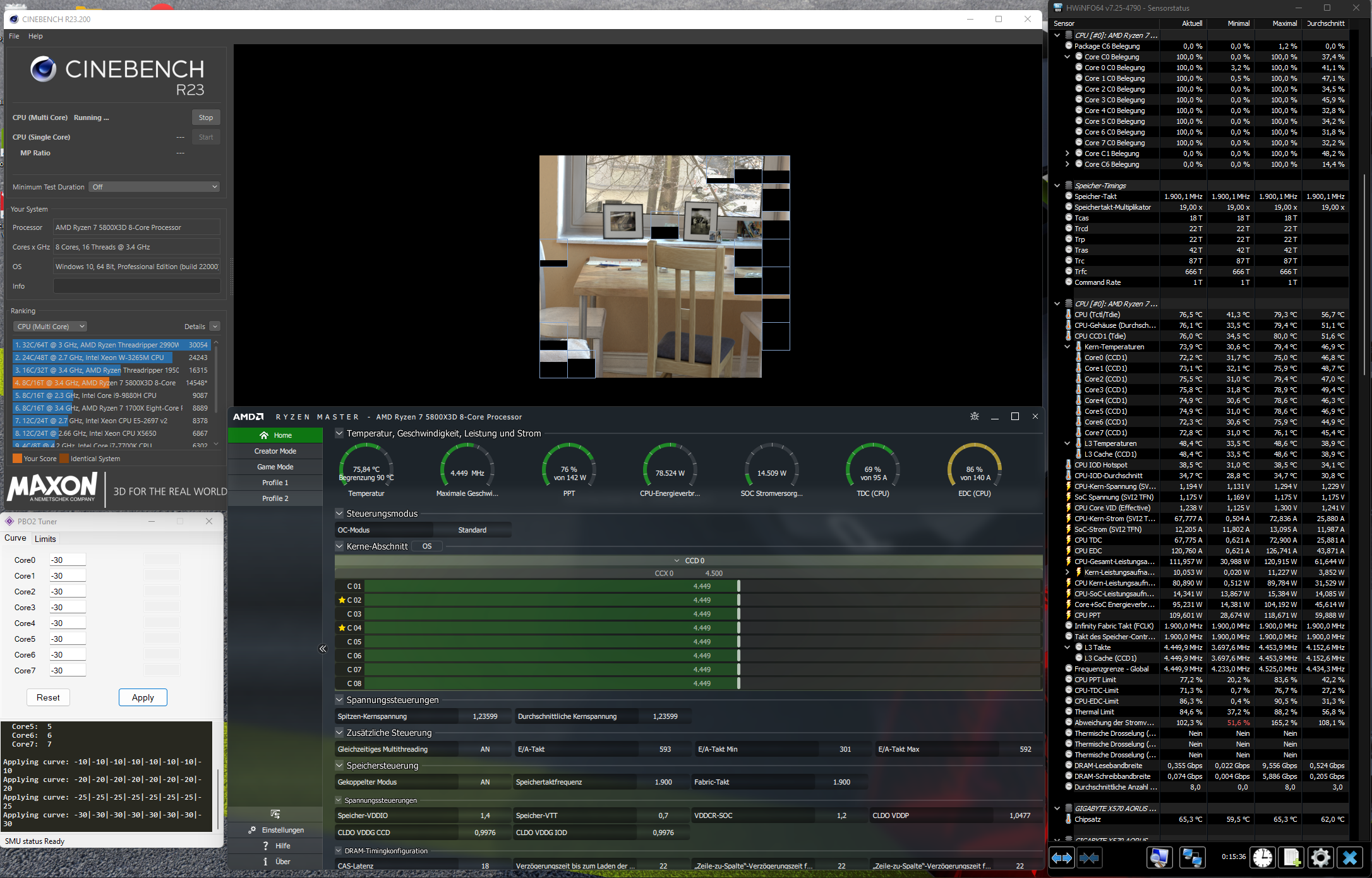Click the Core0 curve value field
The image size is (1372, 878).
click(x=68, y=560)
